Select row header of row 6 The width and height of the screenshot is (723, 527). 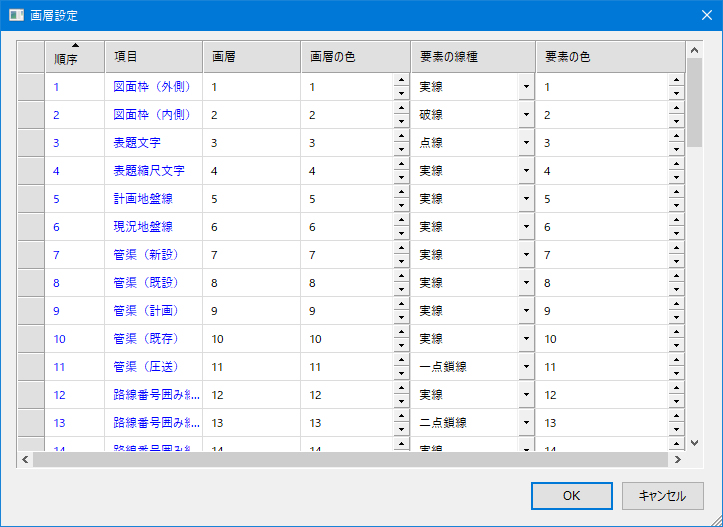[31, 227]
